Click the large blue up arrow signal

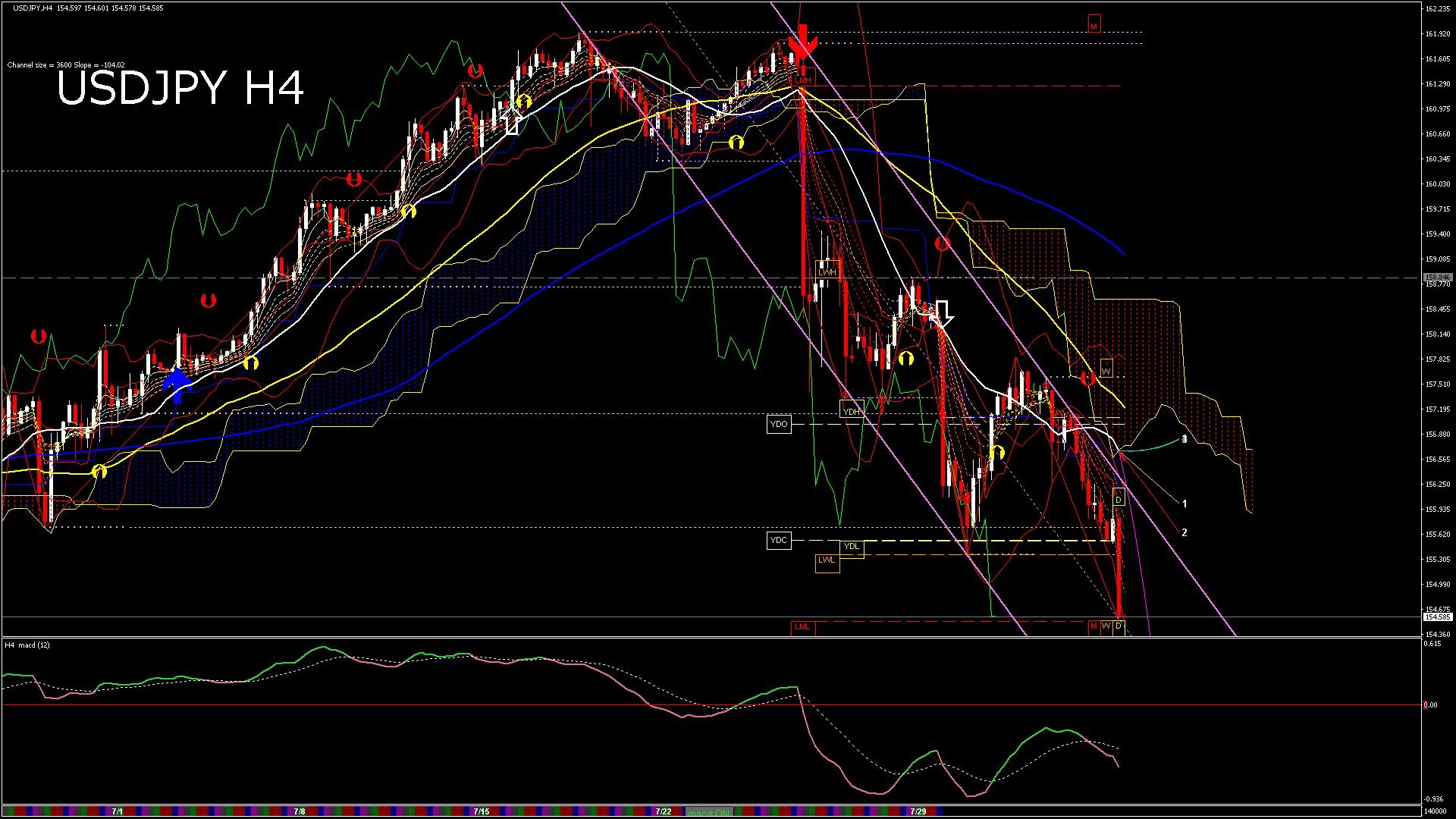pyautogui.click(x=177, y=384)
